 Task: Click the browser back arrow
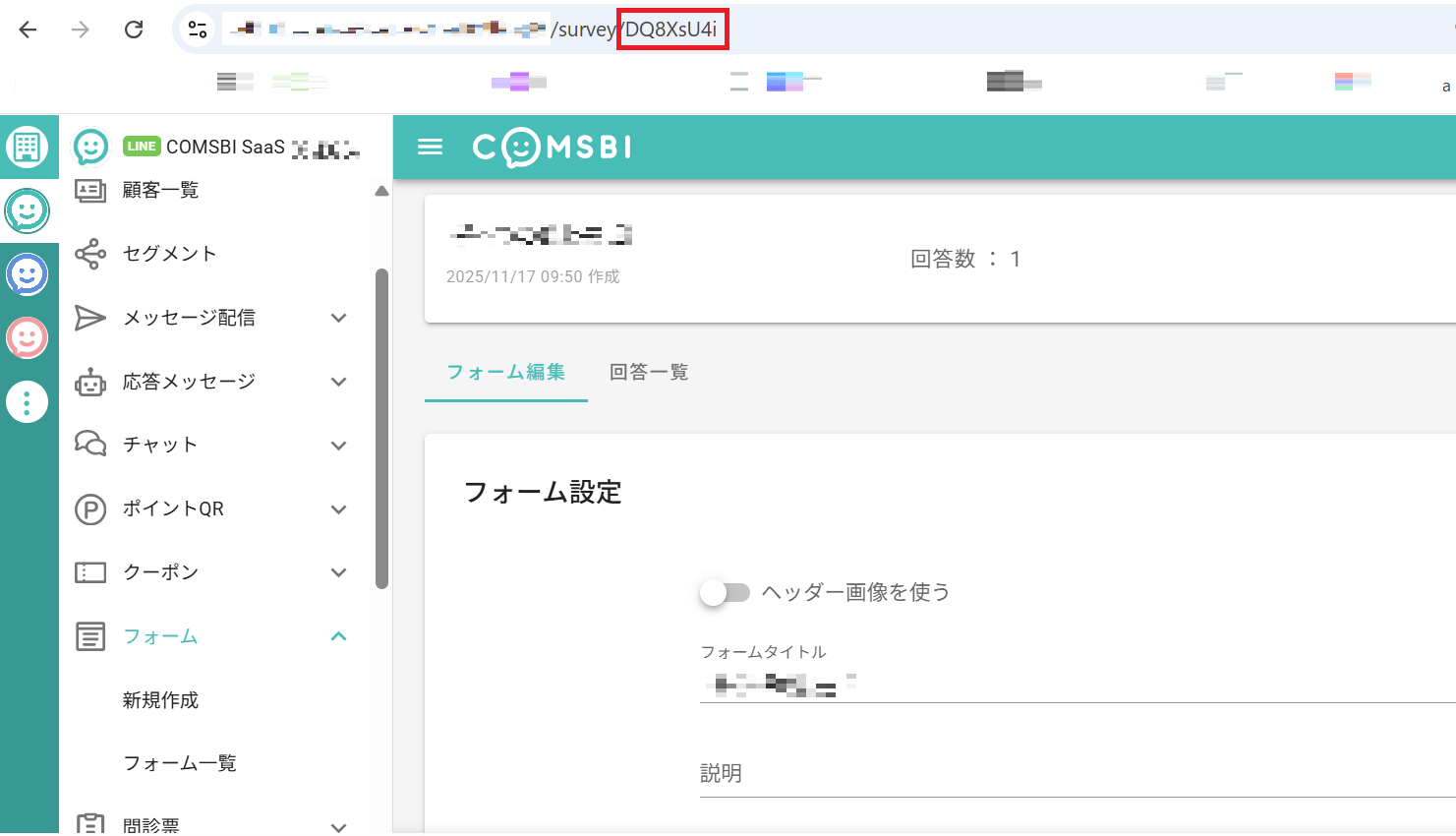pos(28,30)
